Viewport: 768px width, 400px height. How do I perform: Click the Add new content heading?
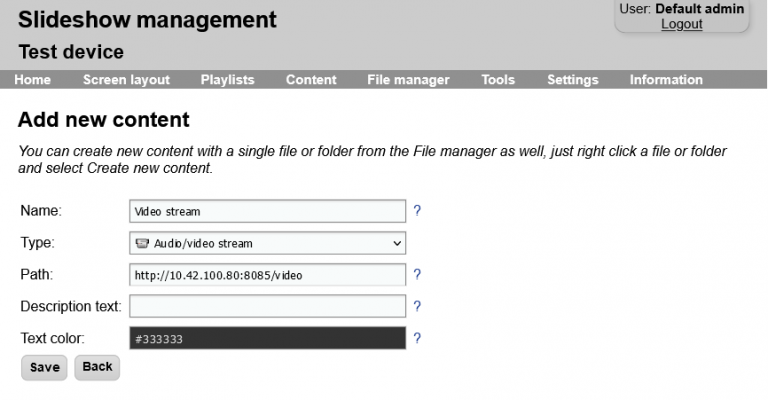(x=103, y=120)
